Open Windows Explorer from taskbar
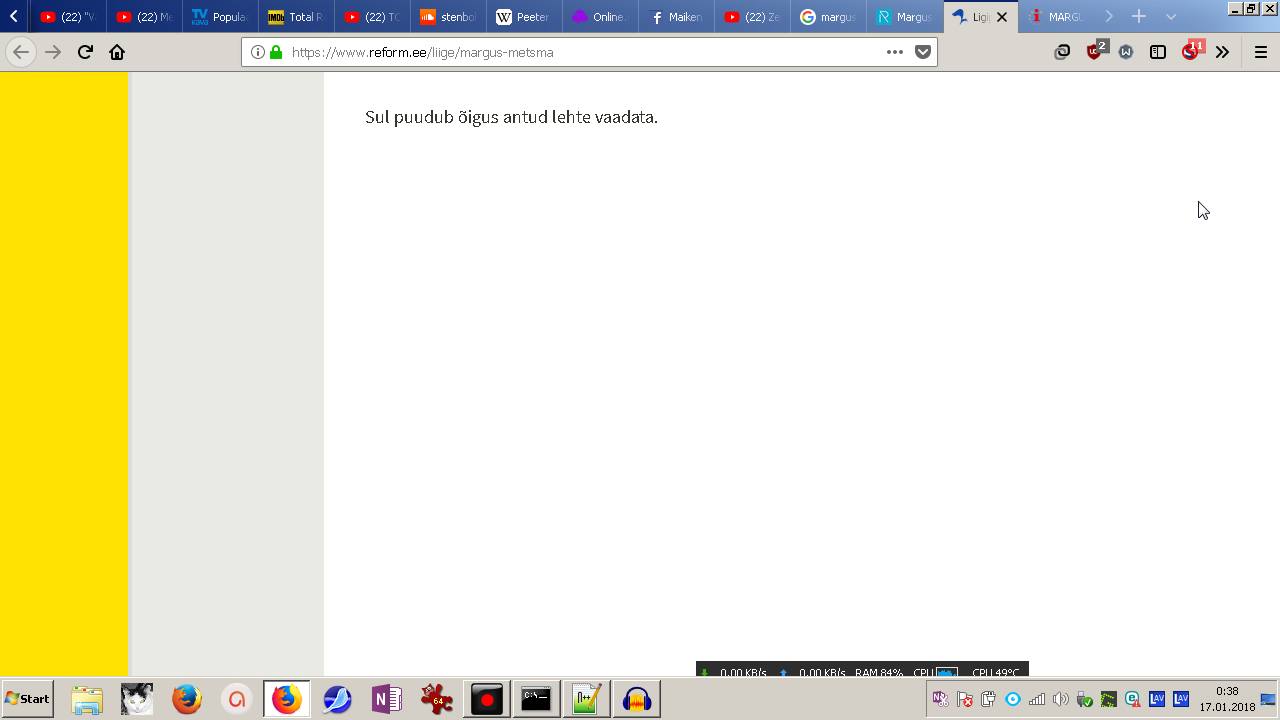 87,699
